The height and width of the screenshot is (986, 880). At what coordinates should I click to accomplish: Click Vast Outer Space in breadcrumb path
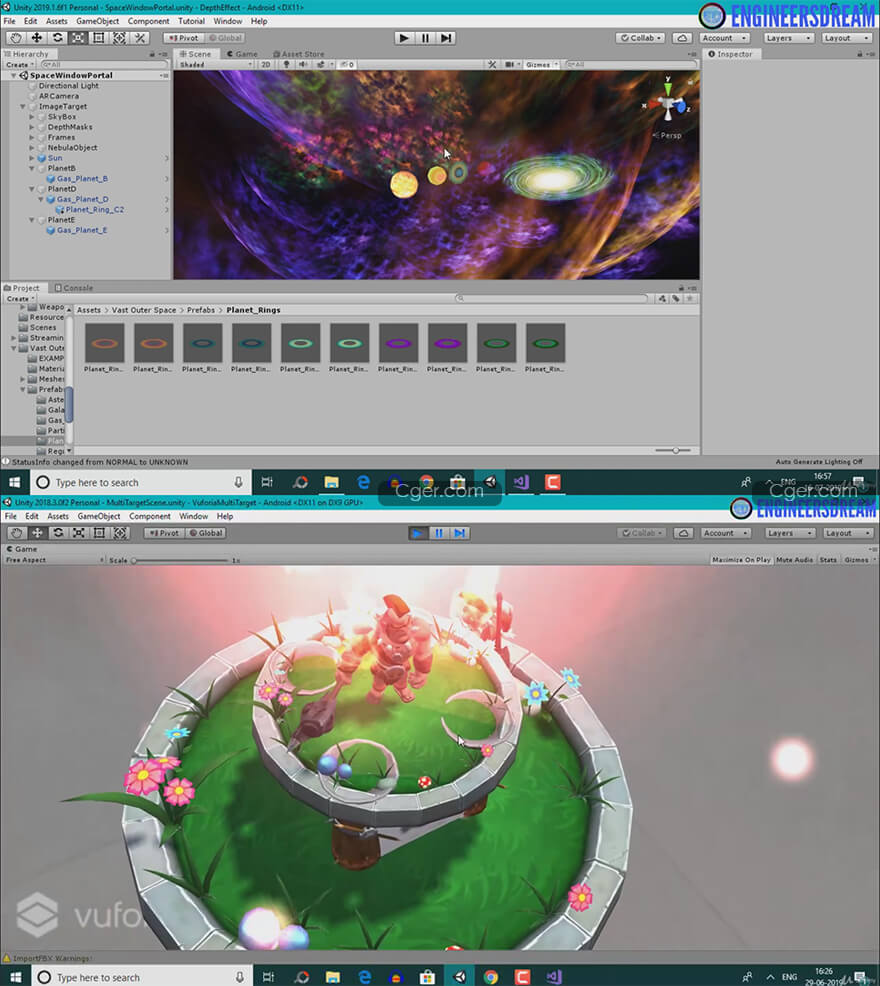144,310
